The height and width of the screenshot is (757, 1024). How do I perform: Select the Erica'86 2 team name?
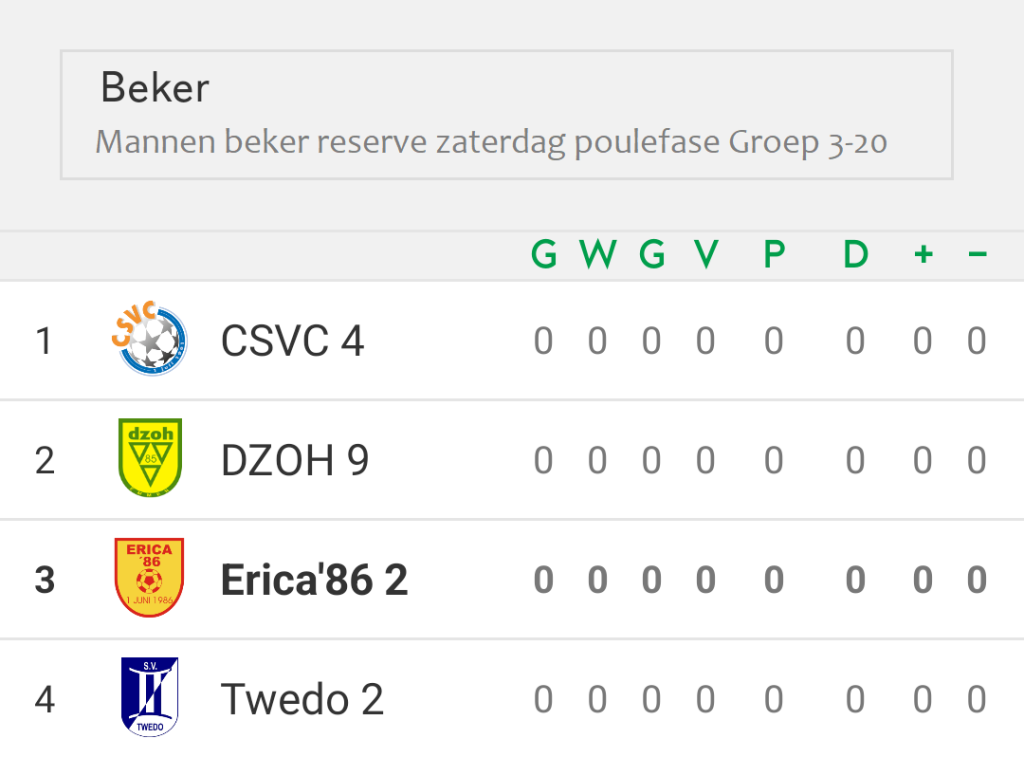(x=314, y=580)
